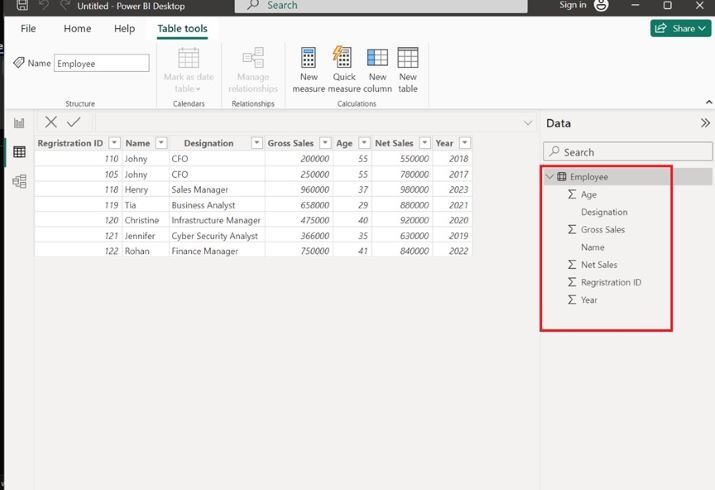
Task: Click the cell Sales Manager
Action: click(200, 190)
